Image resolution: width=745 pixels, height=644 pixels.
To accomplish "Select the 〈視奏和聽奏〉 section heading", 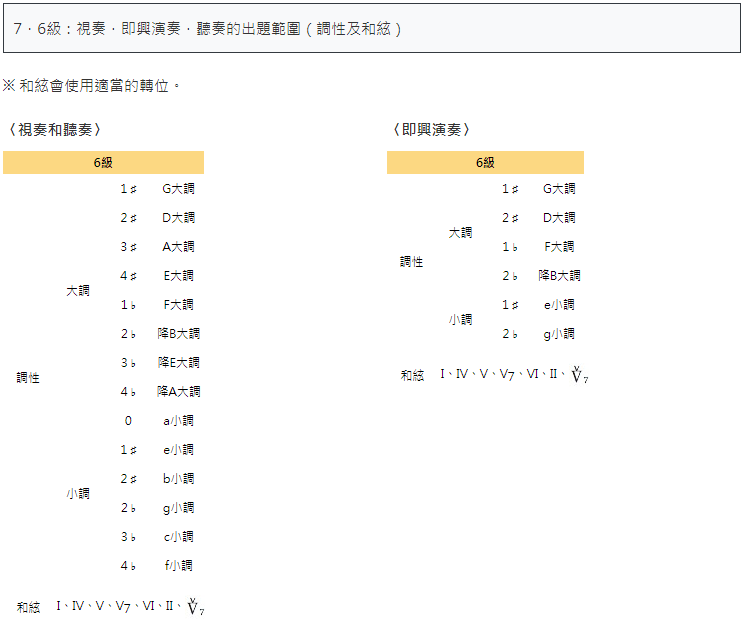I will coord(55,130).
